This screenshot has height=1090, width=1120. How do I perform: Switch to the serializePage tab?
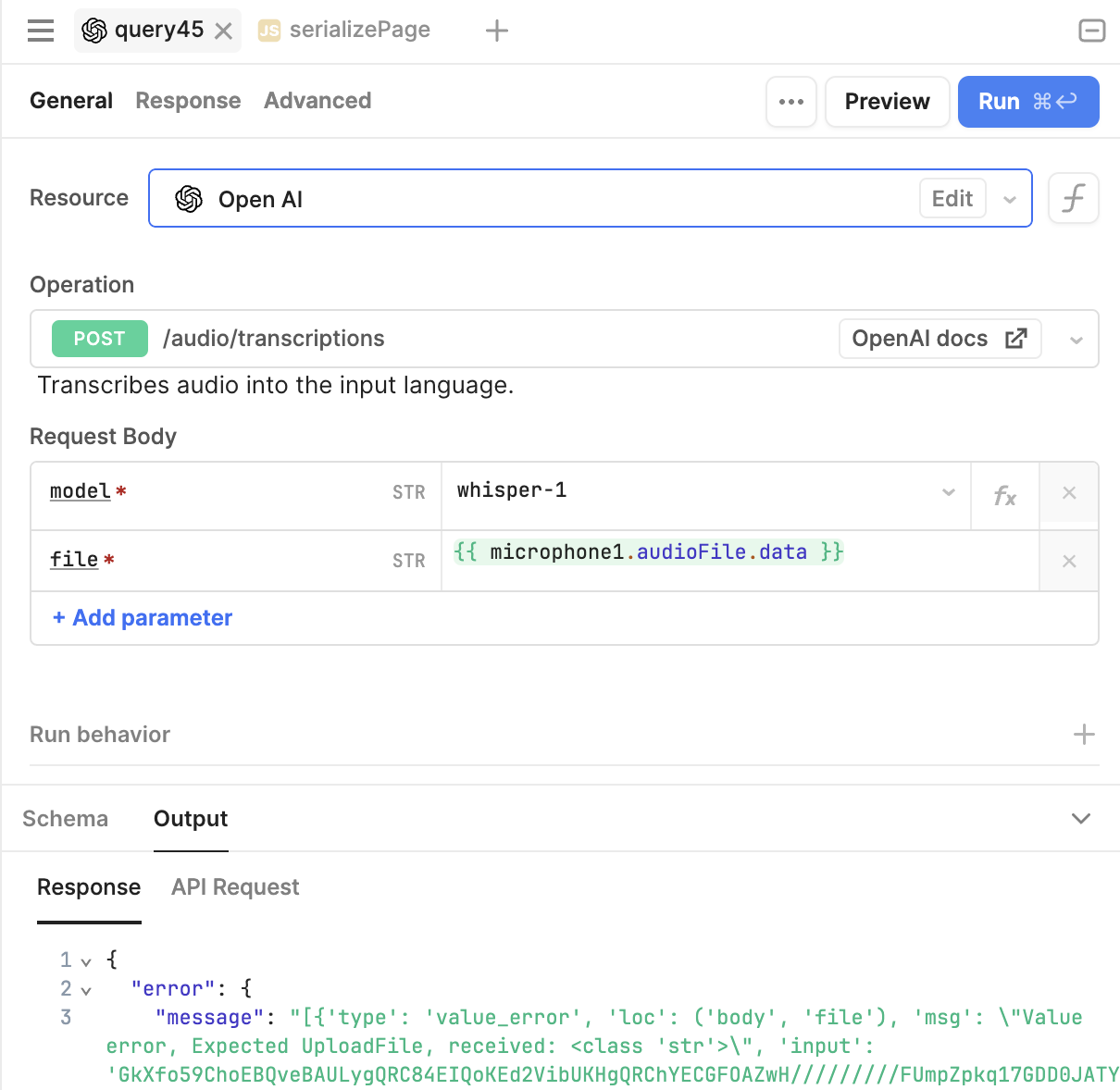tap(359, 31)
